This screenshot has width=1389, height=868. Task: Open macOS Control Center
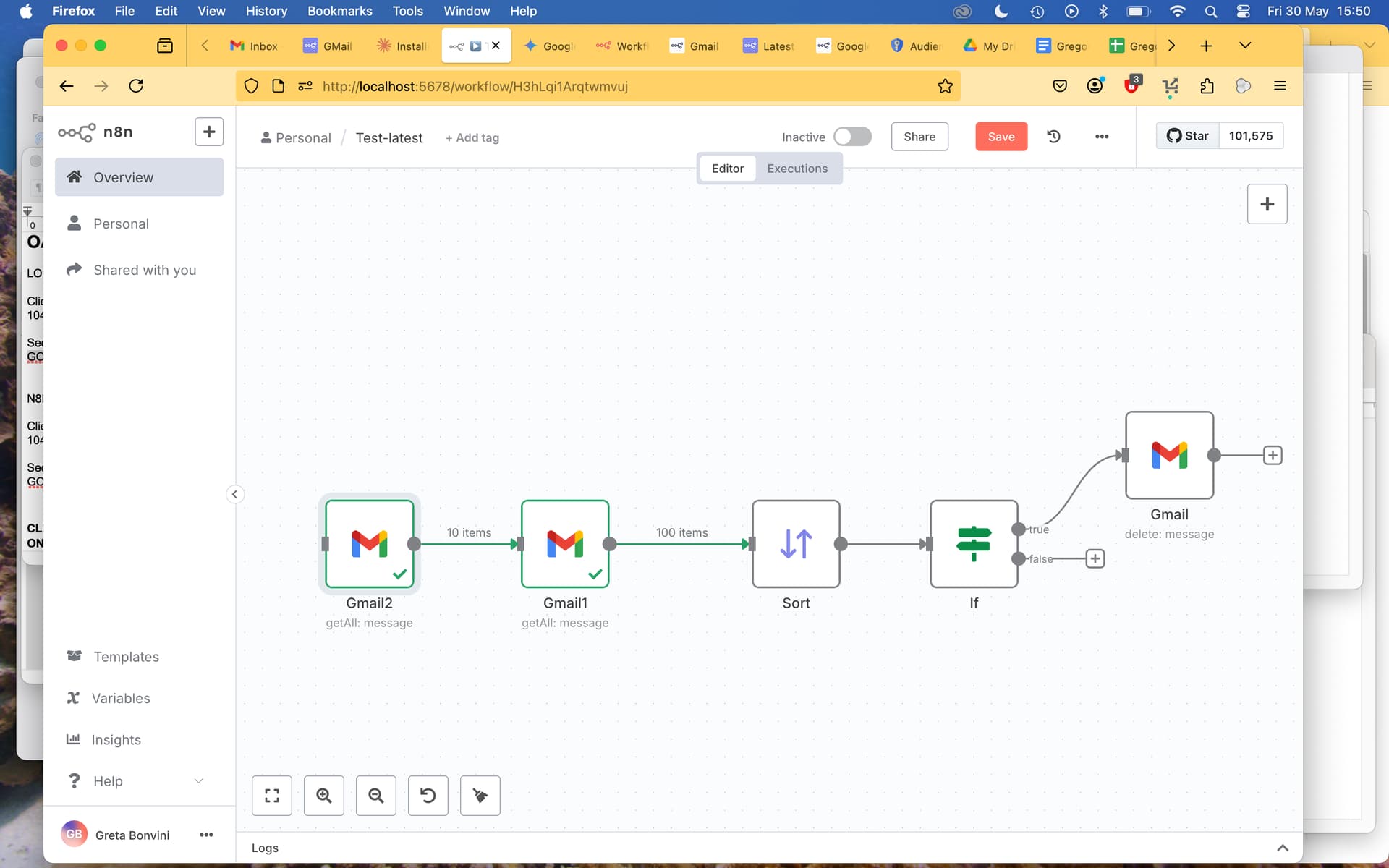click(1243, 11)
